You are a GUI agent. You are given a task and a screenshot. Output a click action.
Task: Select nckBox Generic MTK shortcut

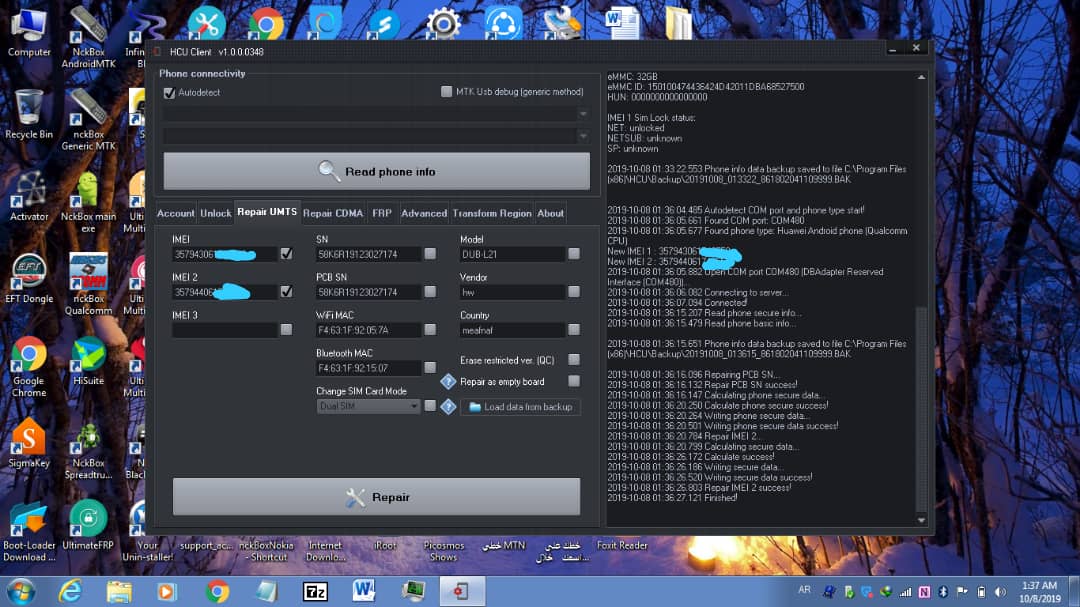tap(88, 120)
